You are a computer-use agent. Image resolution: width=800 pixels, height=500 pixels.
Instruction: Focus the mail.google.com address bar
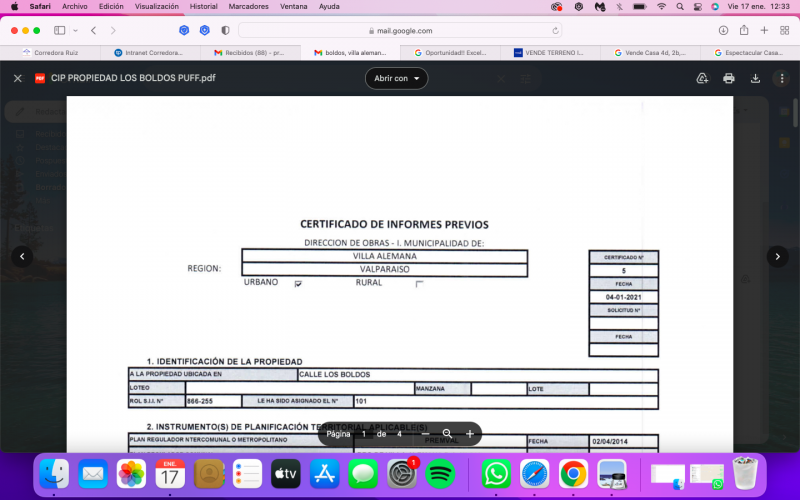[400, 31]
